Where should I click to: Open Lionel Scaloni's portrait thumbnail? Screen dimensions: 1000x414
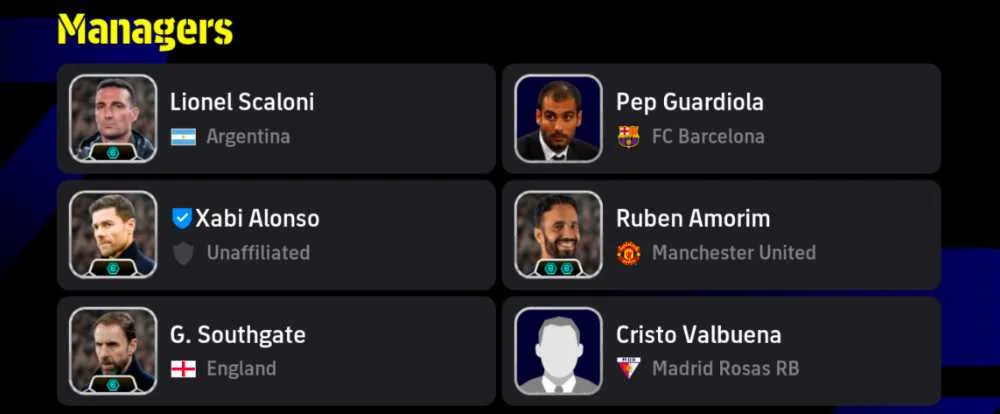coord(113,118)
